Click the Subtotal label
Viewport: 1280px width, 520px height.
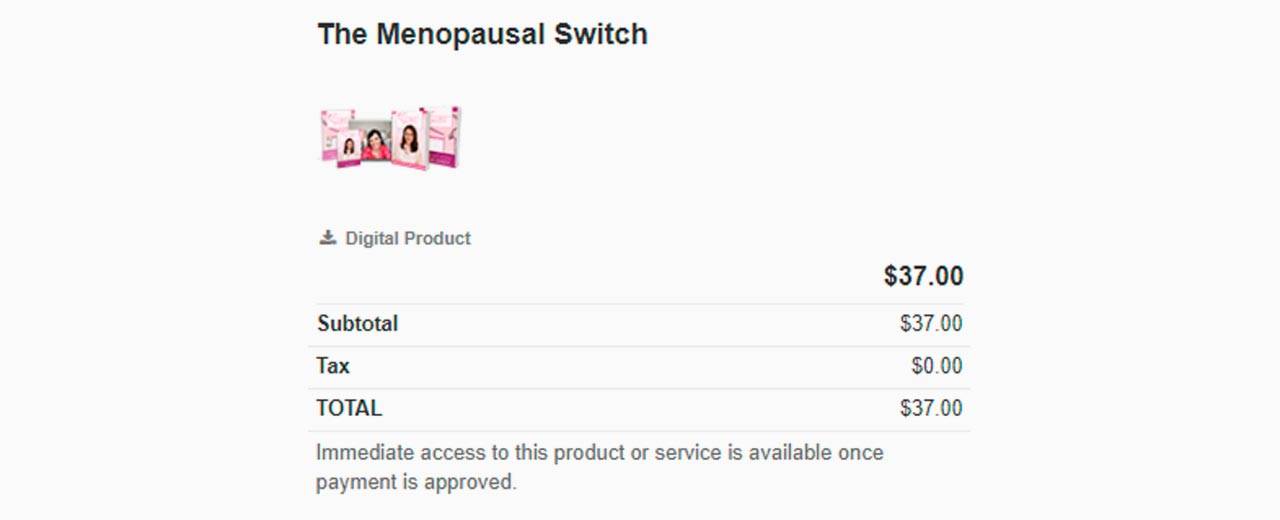tap(357, 324)
